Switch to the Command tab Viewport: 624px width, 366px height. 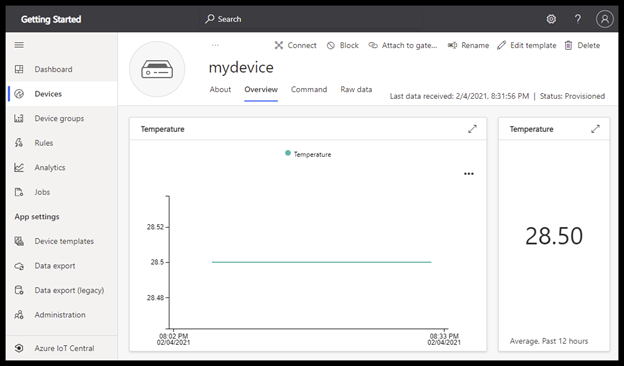309,90
